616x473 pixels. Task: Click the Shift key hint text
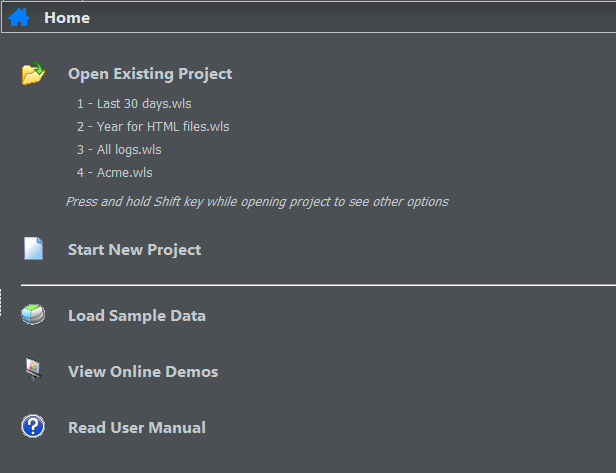[257, 202]
